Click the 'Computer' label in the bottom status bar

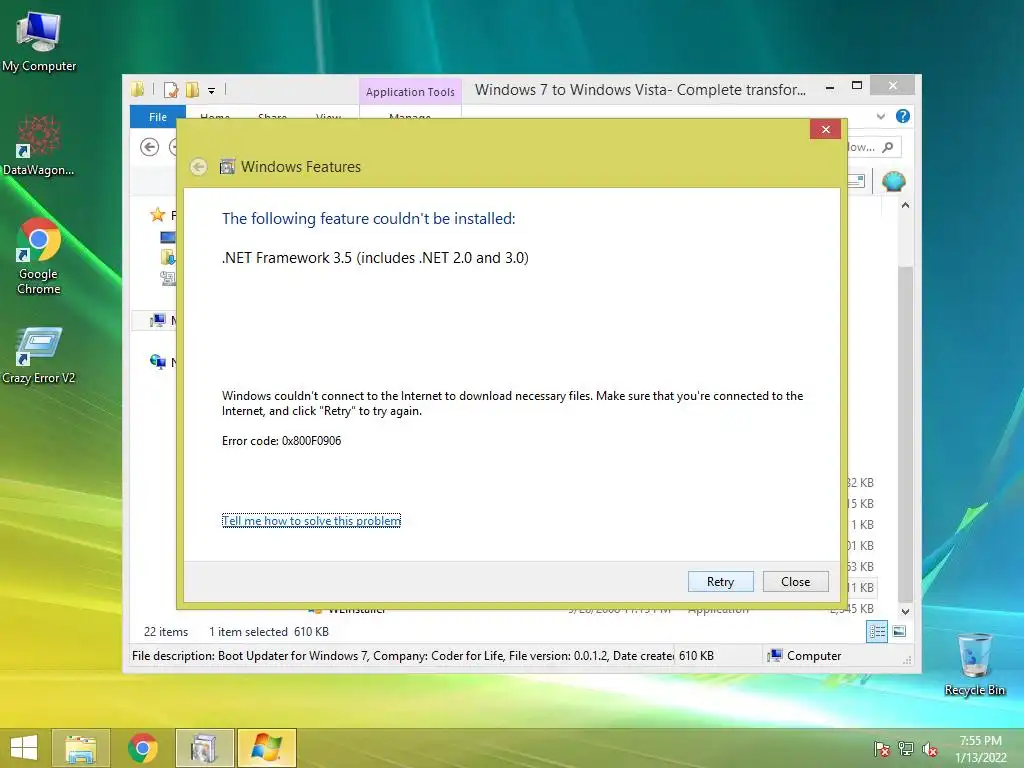(814, 656)
